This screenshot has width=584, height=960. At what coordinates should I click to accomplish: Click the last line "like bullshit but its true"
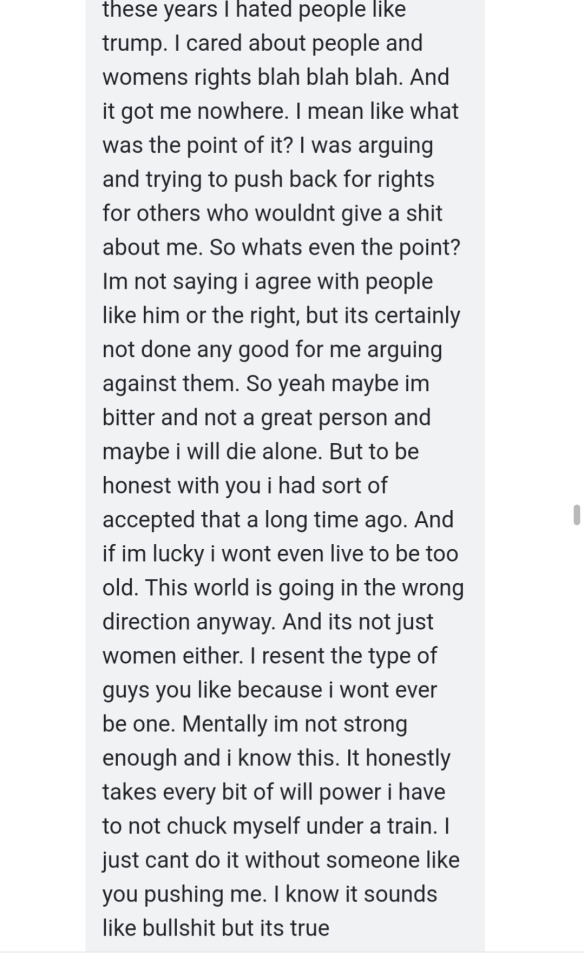click(215, 928)
